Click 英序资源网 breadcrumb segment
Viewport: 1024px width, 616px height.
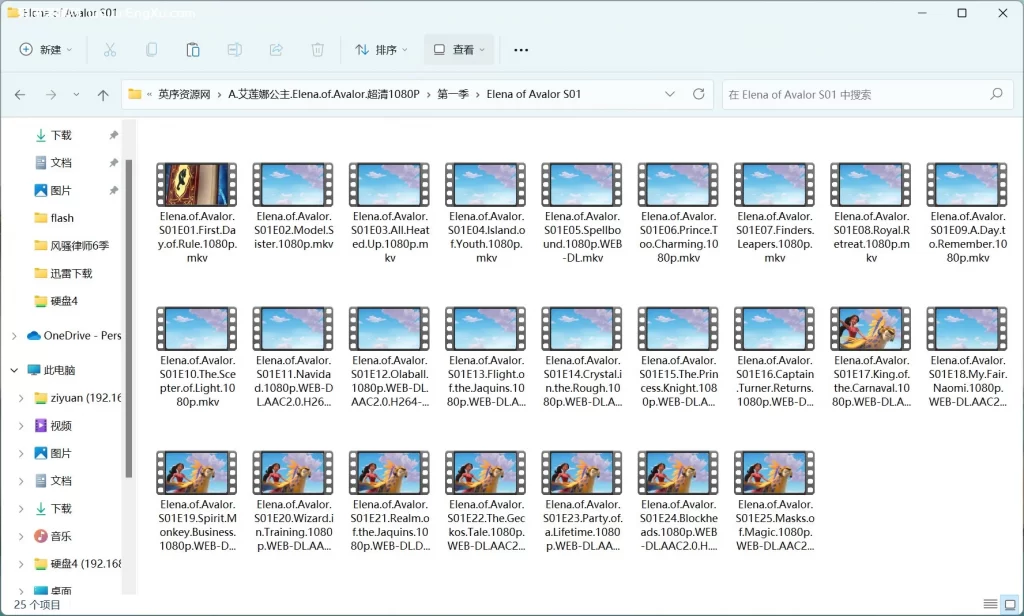pyautogui.click(x=184, y=94)
